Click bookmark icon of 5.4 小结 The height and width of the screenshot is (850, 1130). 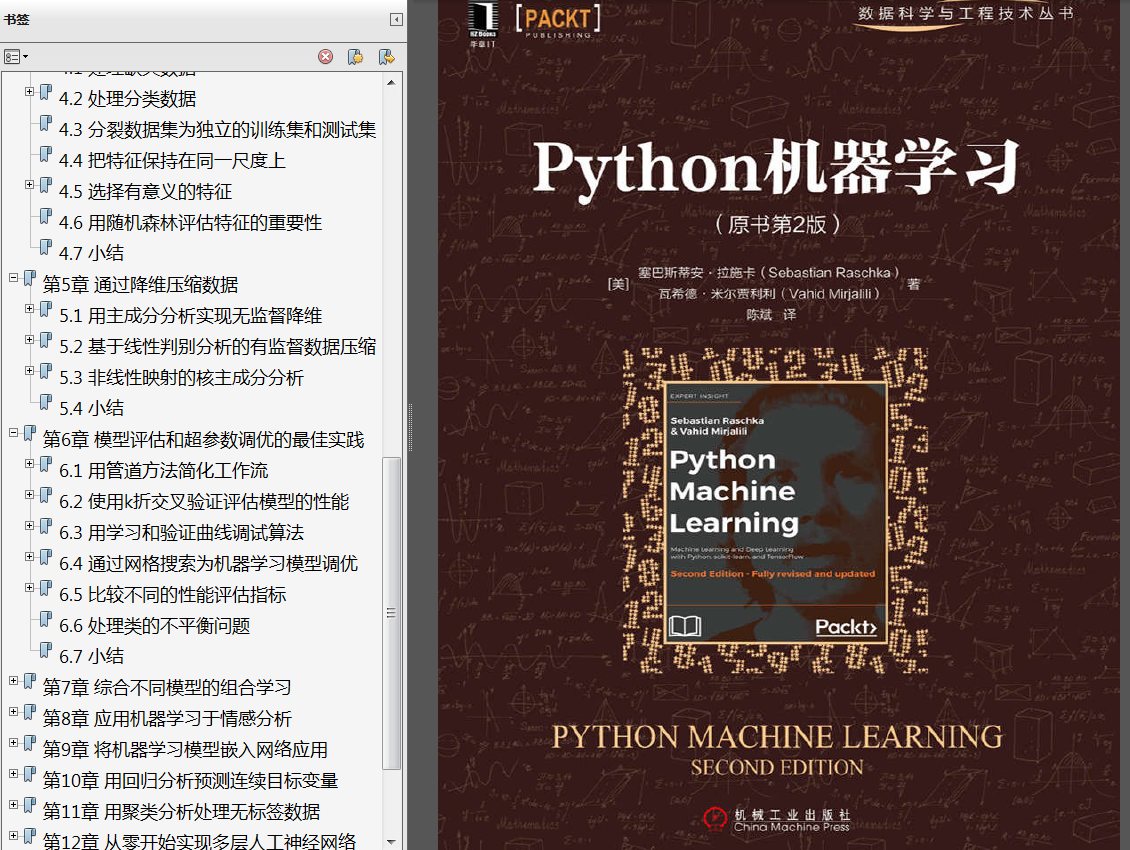[45, 402]
